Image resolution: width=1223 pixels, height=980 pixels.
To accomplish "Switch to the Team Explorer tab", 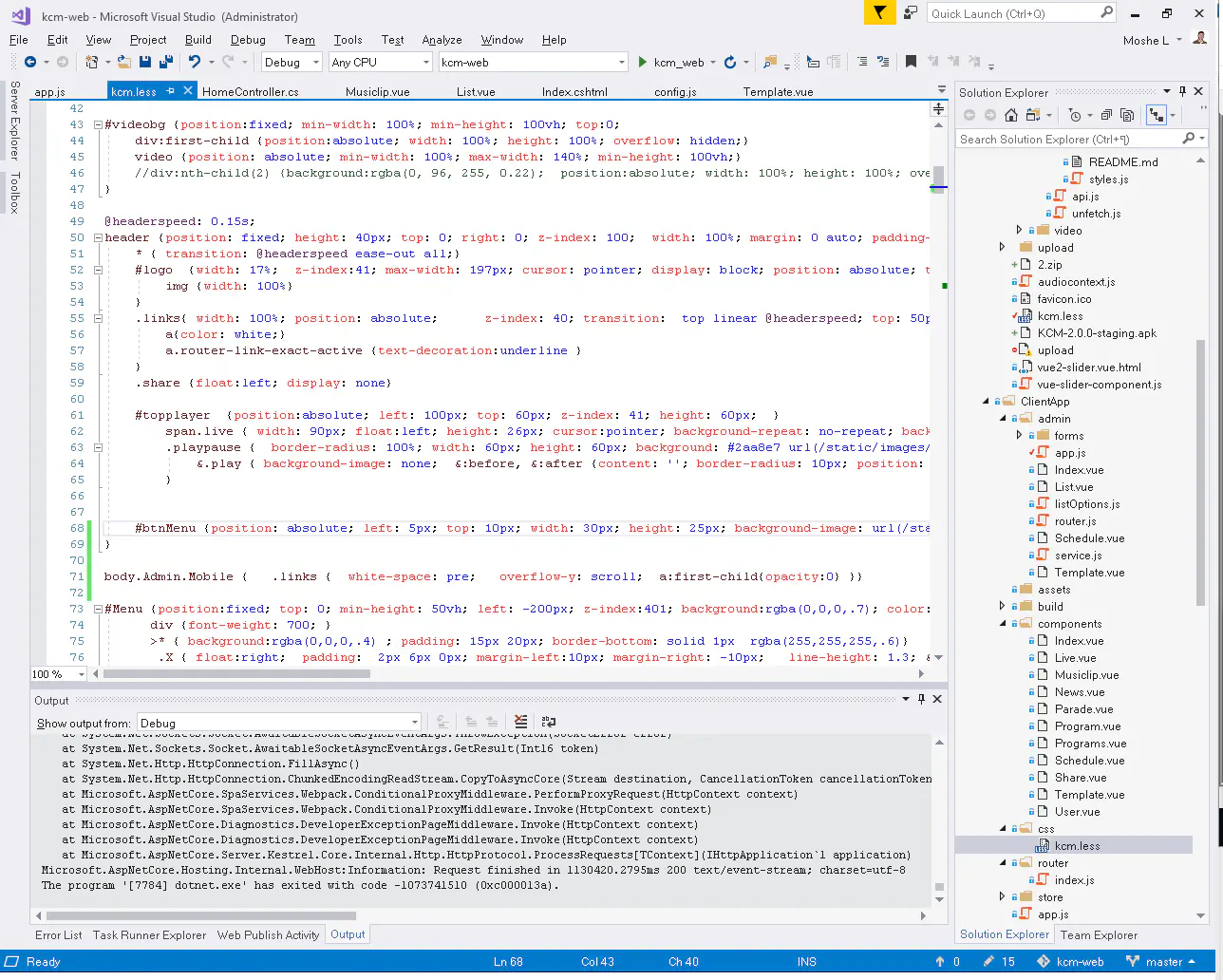I will (x=1099, y=935).
